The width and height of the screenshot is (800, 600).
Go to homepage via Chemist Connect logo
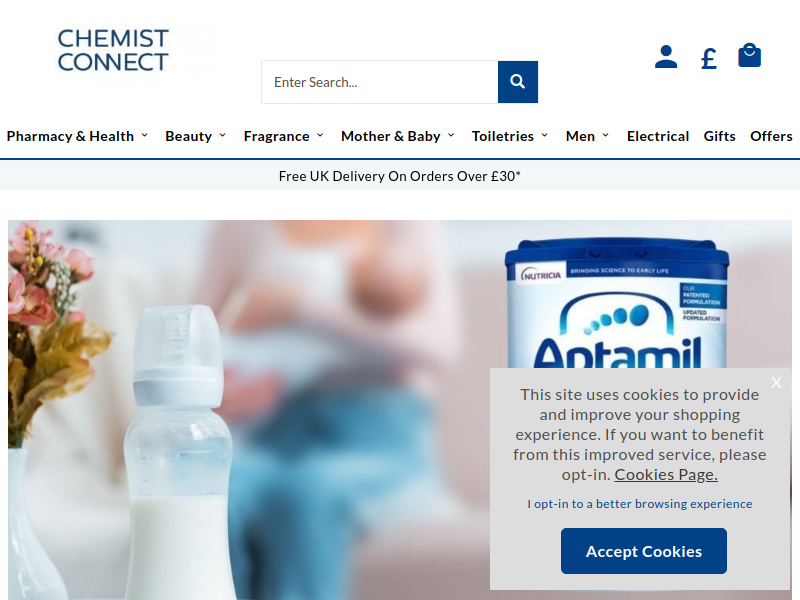coord(113,50)
